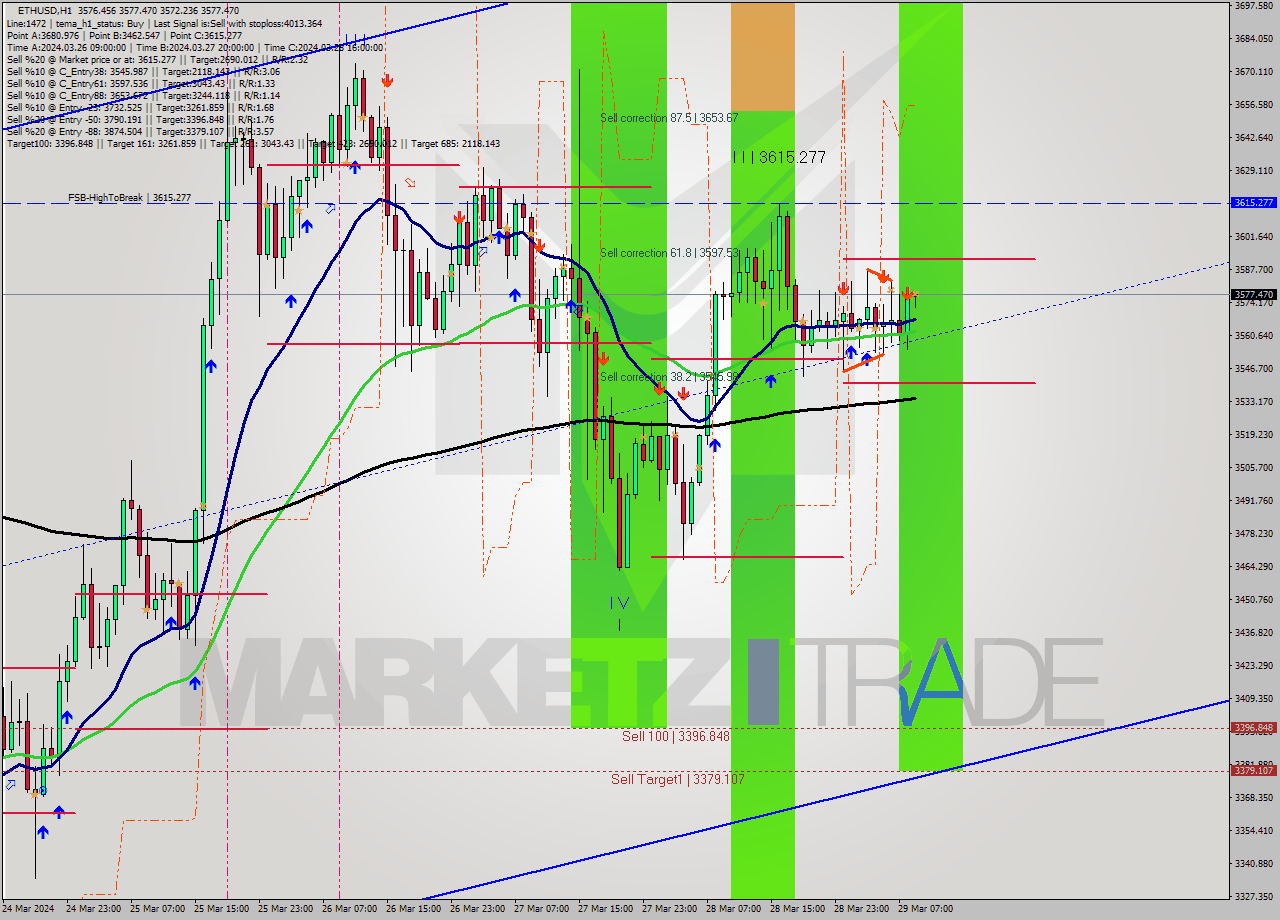Click the 3354.410 price axis label
Viewport: 1280px width, 920px height.
pyautogui.click(x=1253, y=831)
